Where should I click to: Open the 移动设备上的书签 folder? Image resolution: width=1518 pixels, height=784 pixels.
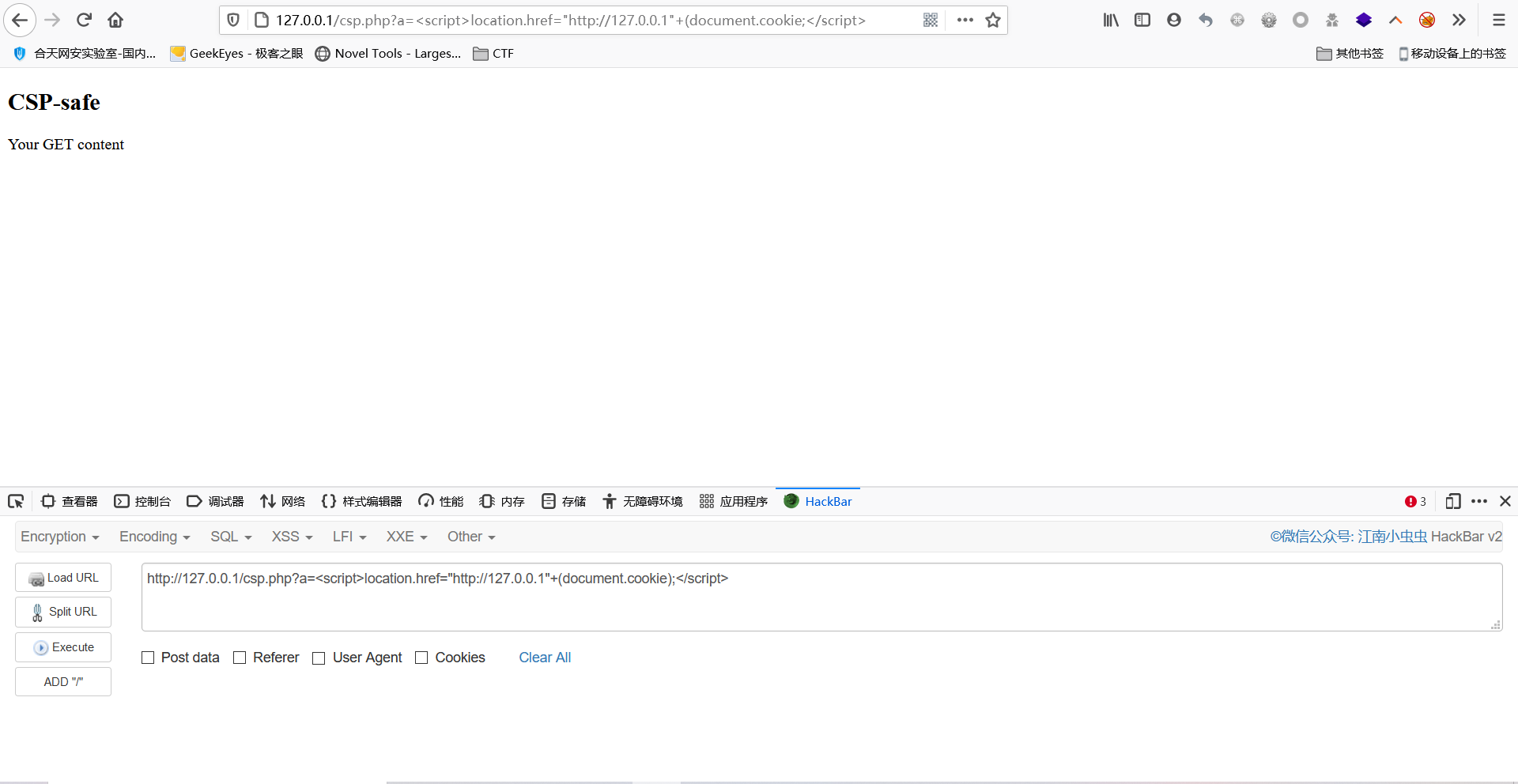tap(1452, 53)
